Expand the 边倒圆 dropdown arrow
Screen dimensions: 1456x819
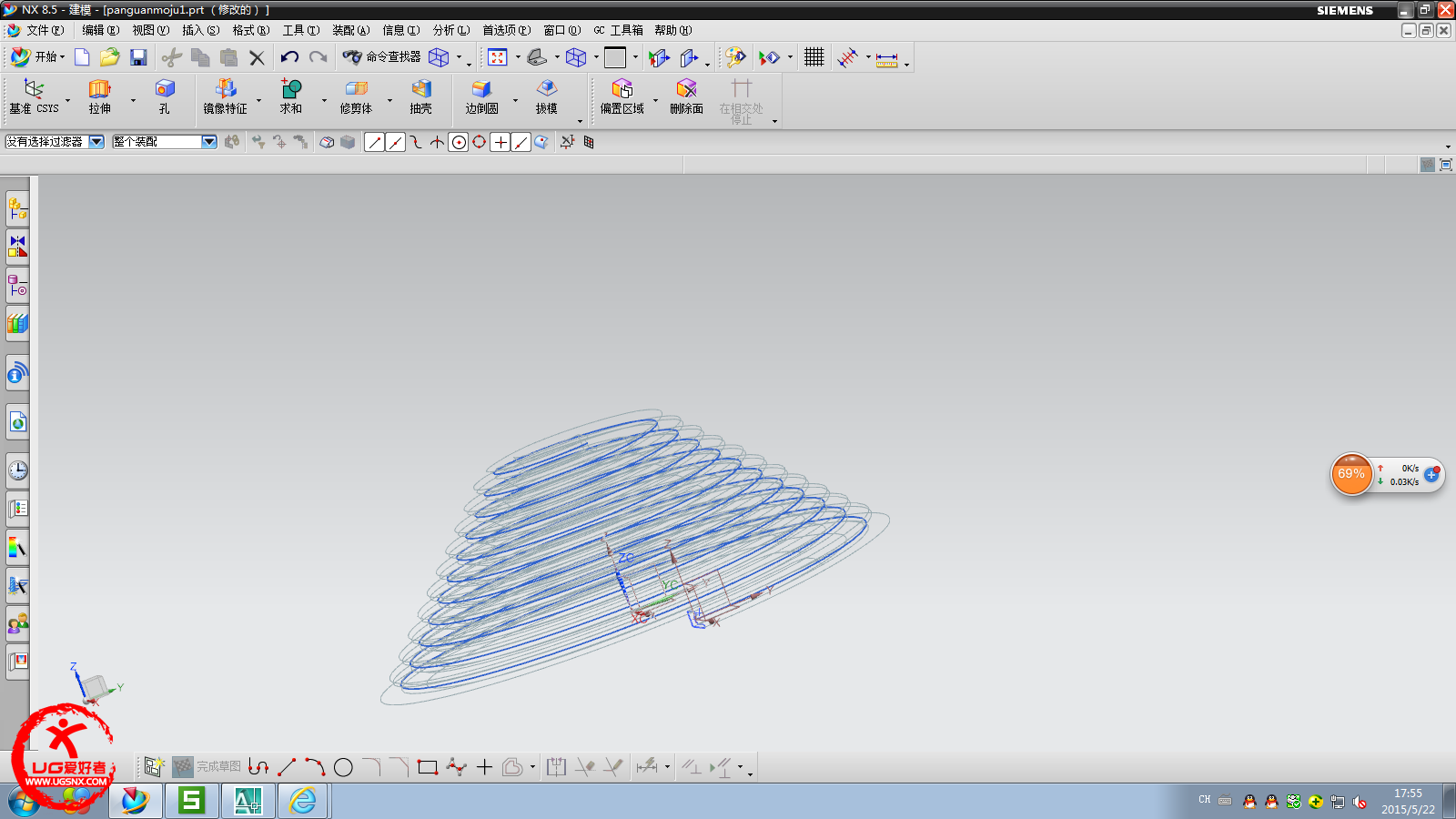515,100
